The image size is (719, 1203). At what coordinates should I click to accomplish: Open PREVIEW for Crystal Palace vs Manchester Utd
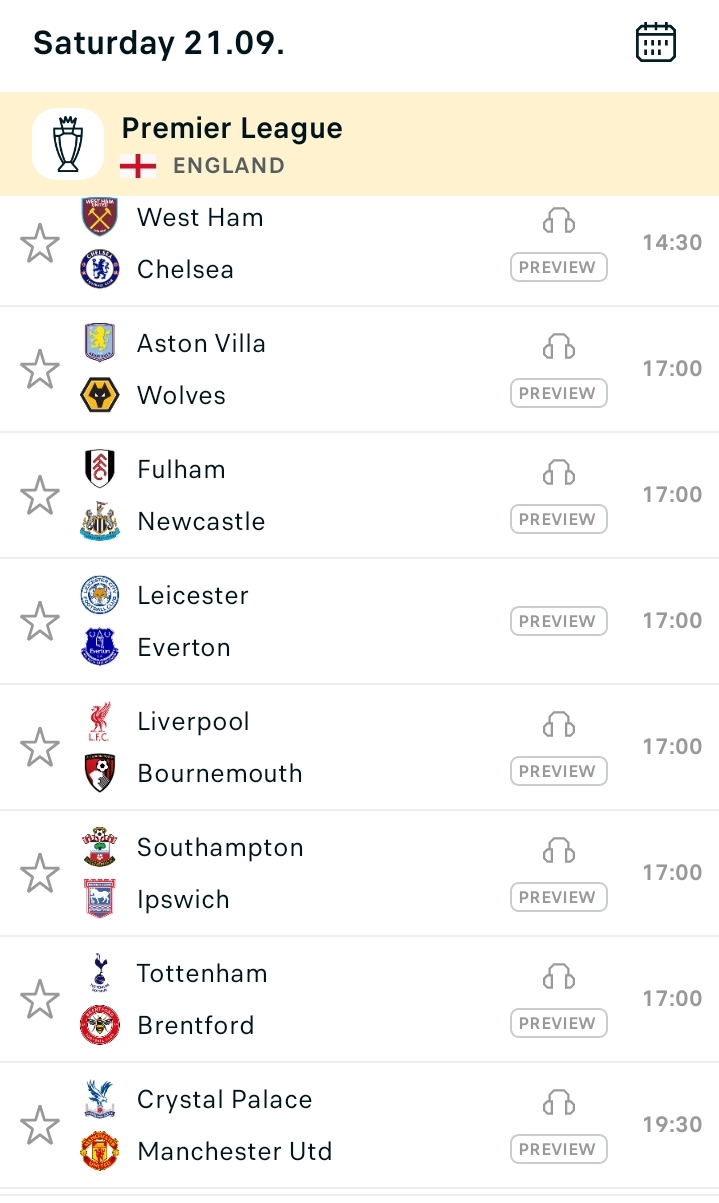coord(559,1149)
